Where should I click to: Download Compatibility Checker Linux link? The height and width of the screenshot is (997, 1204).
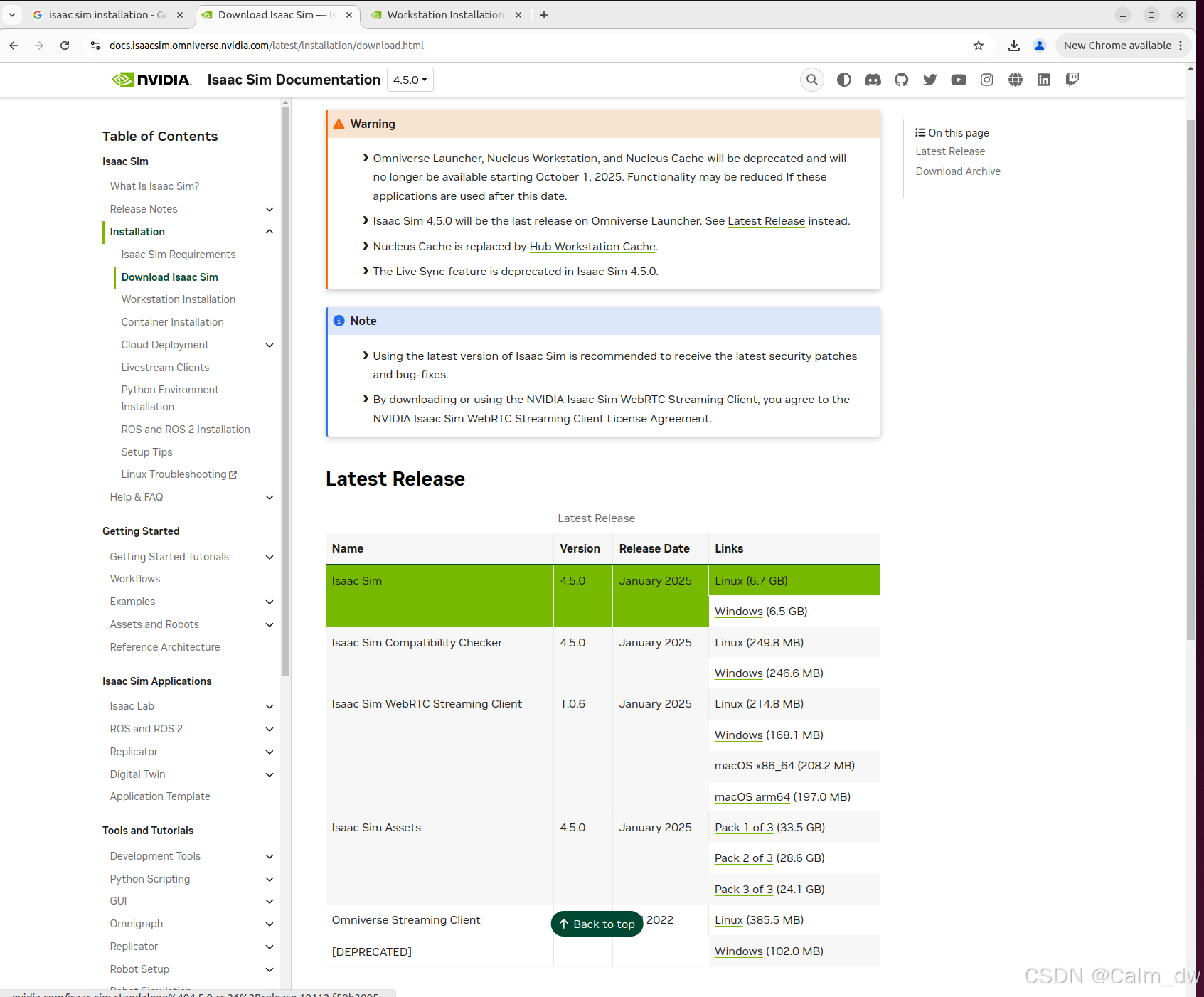pyautogui.click(x=729, y=643)
